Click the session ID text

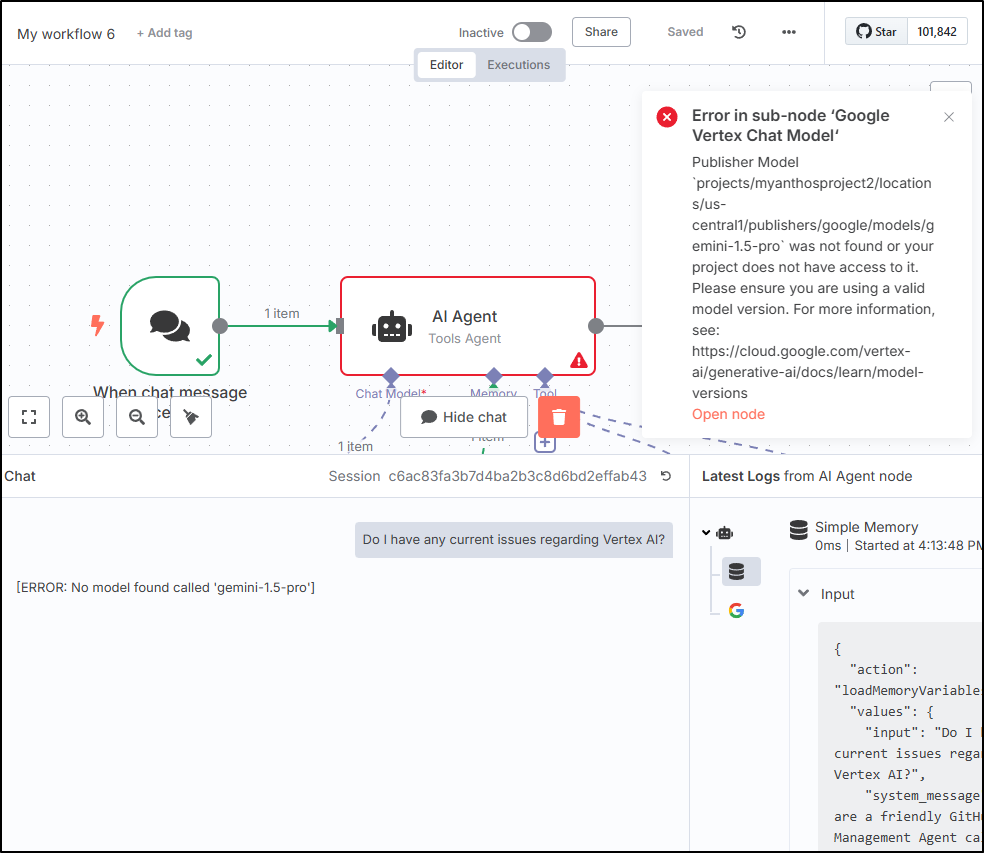(517, 476)
